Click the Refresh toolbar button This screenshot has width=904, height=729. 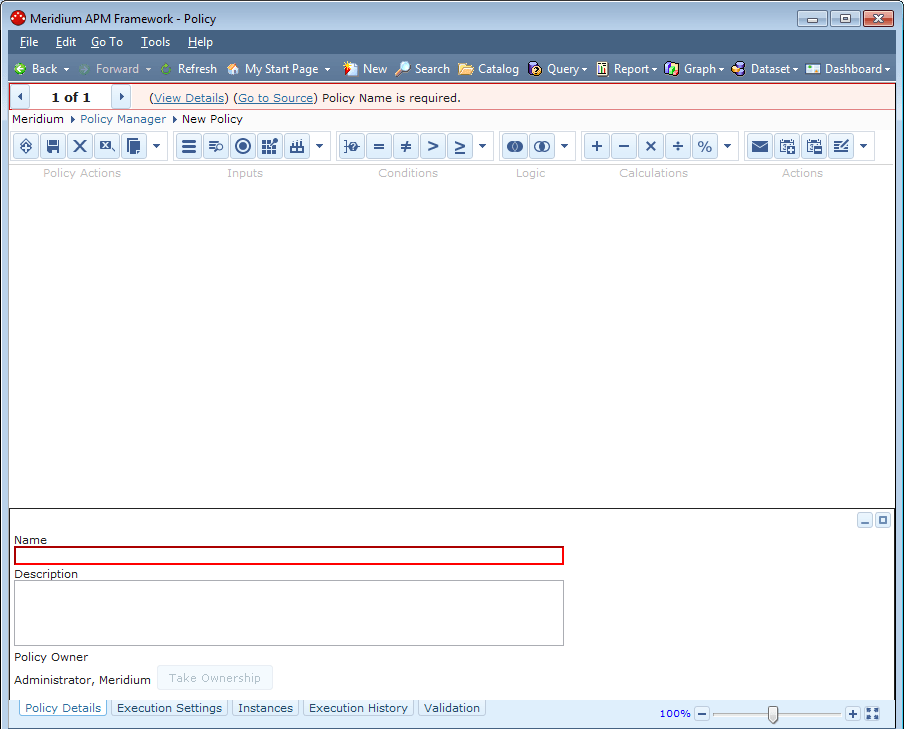pos(189,69)
